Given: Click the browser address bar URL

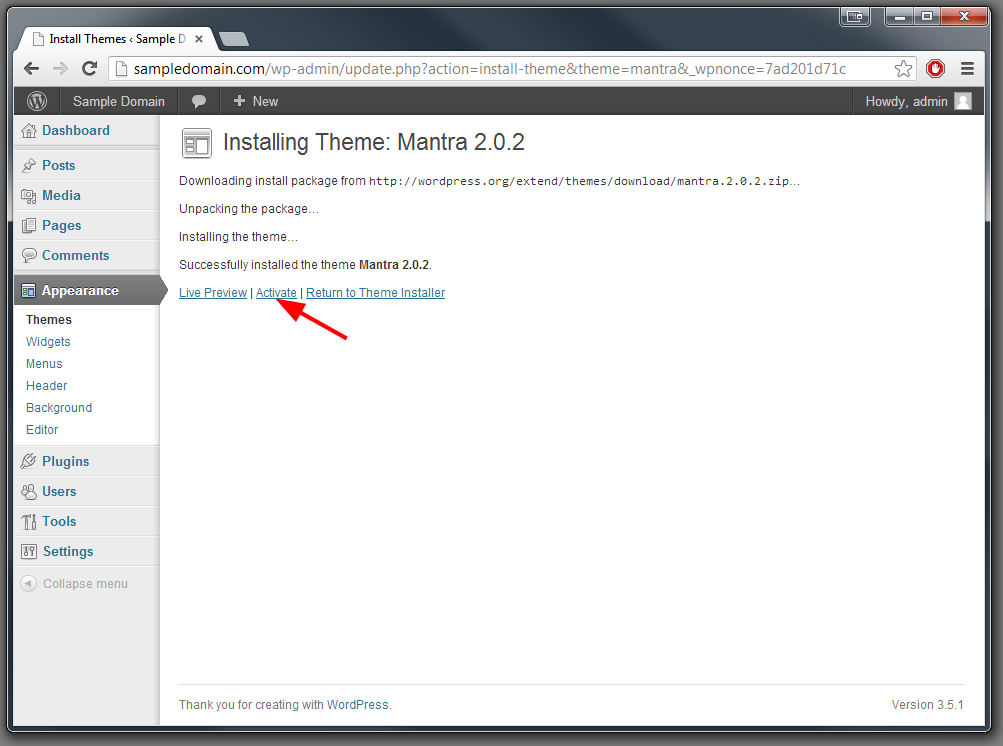Looking at the screenshot, I should point(490,69).
